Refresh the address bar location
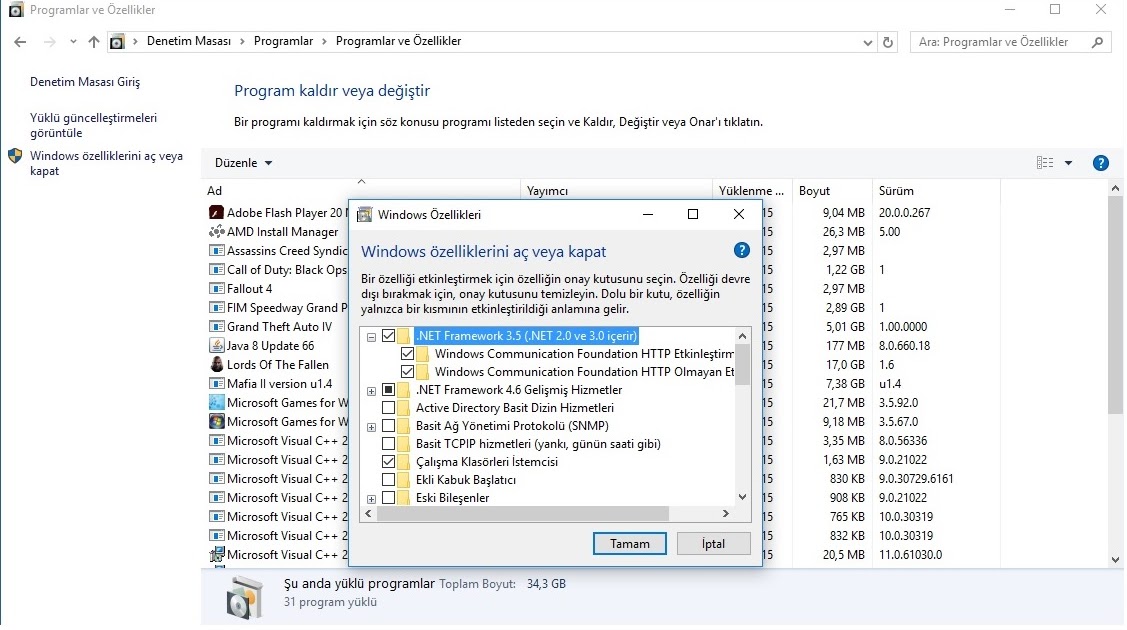This screenshot has width=1127, height=630. (x=888, y=42)
